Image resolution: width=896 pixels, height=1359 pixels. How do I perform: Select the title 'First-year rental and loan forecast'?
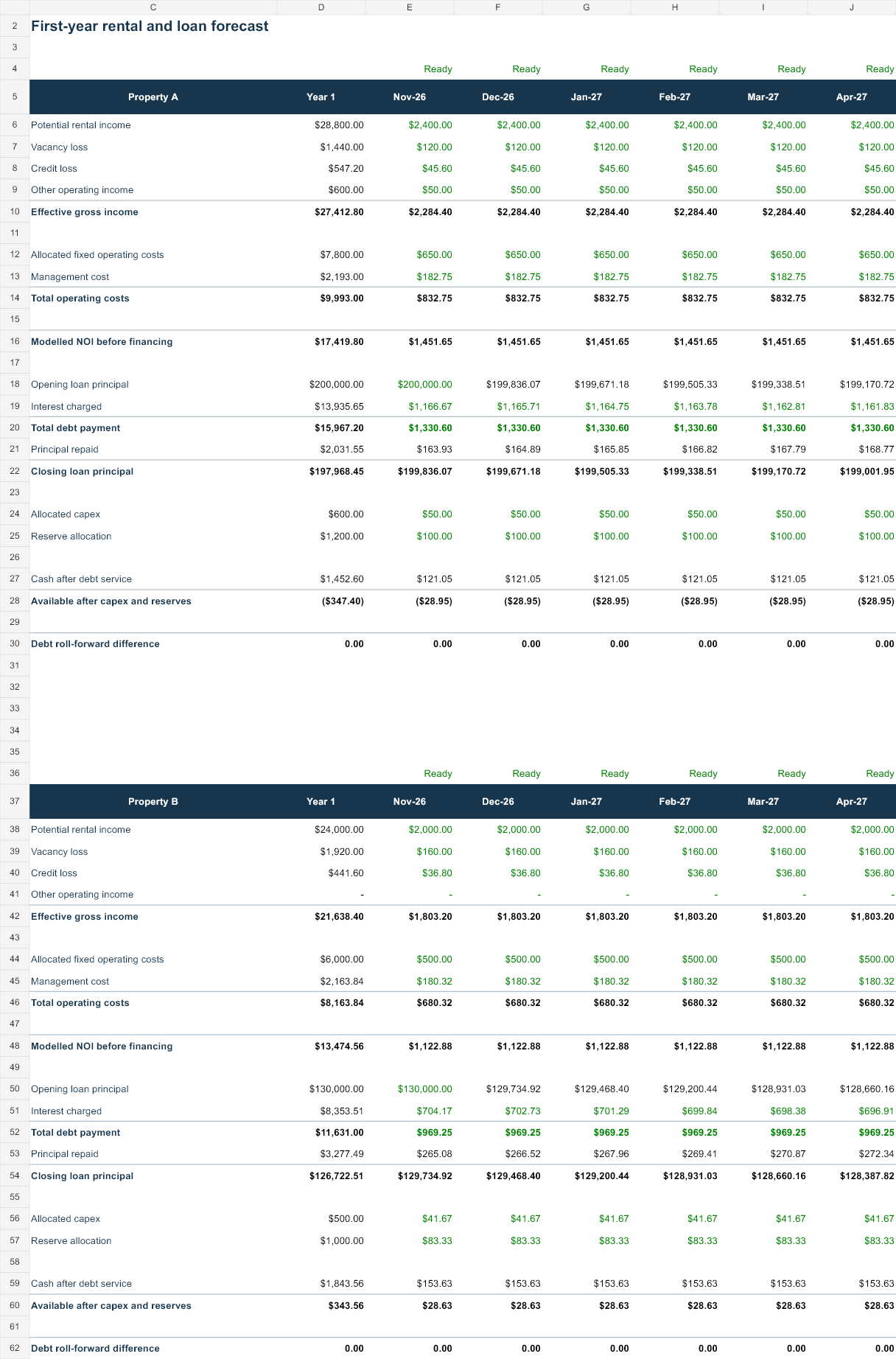tap(150, 26)
